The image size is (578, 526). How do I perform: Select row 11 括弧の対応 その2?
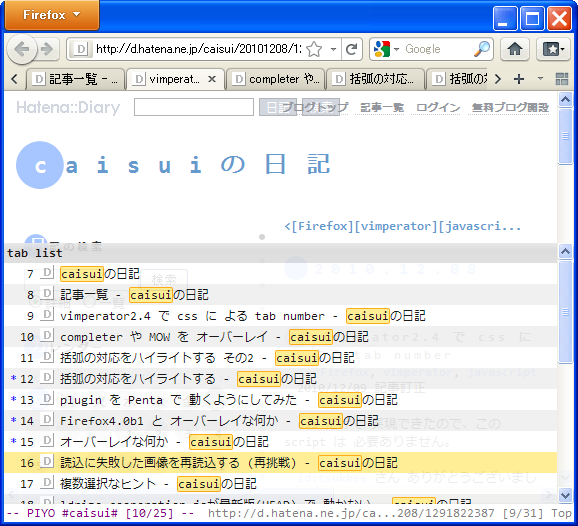(x=281, y=358)
